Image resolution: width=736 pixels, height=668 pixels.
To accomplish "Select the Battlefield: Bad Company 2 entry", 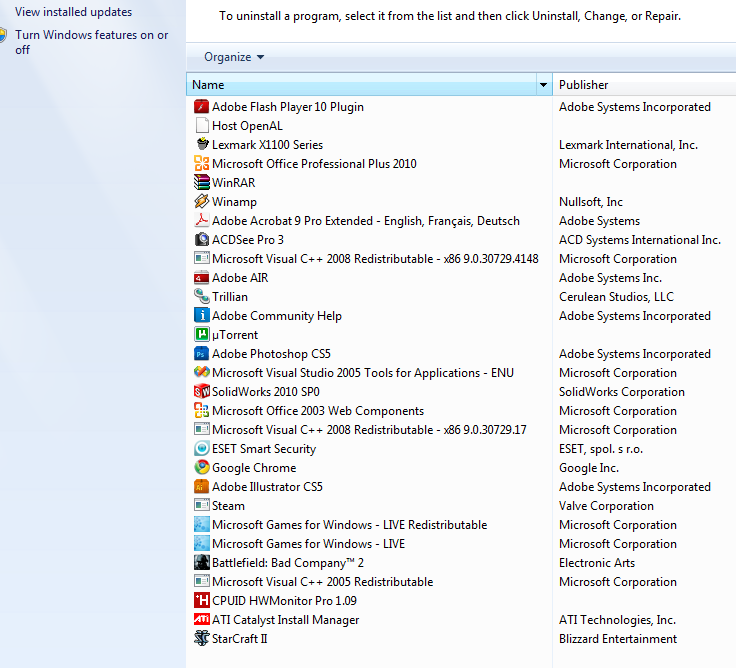I will point(287,563).
